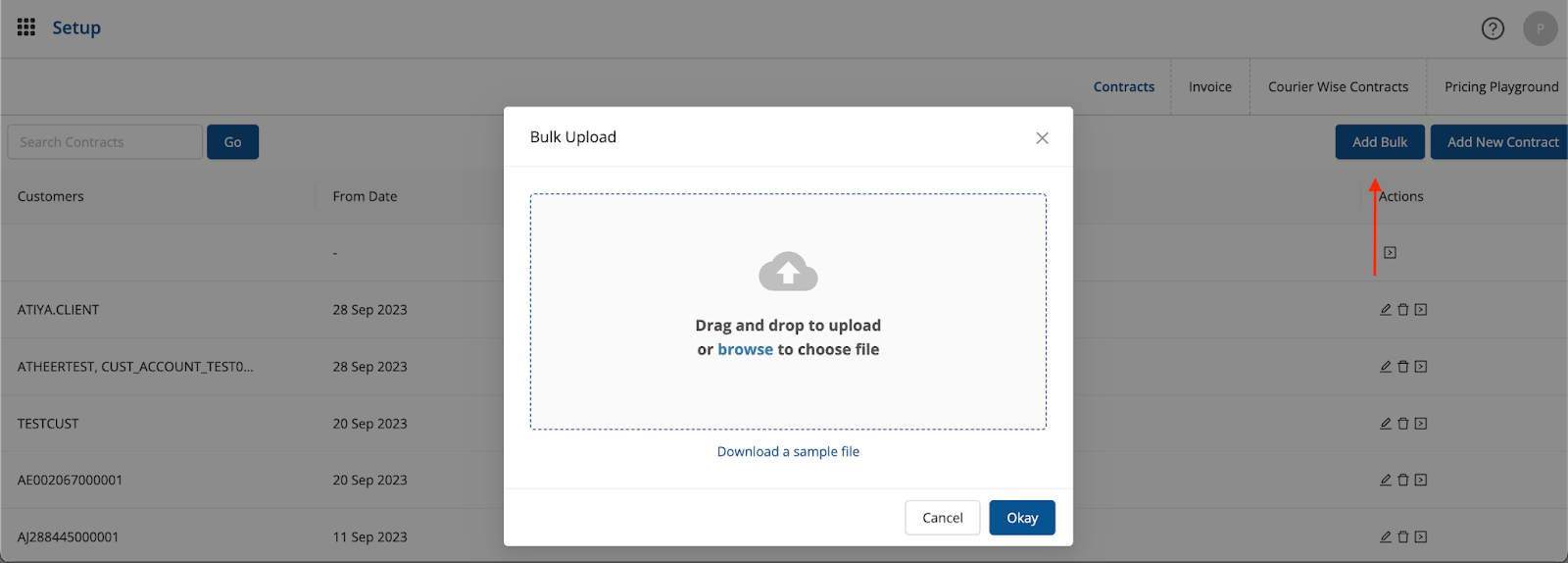1568x563 pixels.
Task: Expand the AE002067000001 row arrow icon
Action: [1421, 481]
